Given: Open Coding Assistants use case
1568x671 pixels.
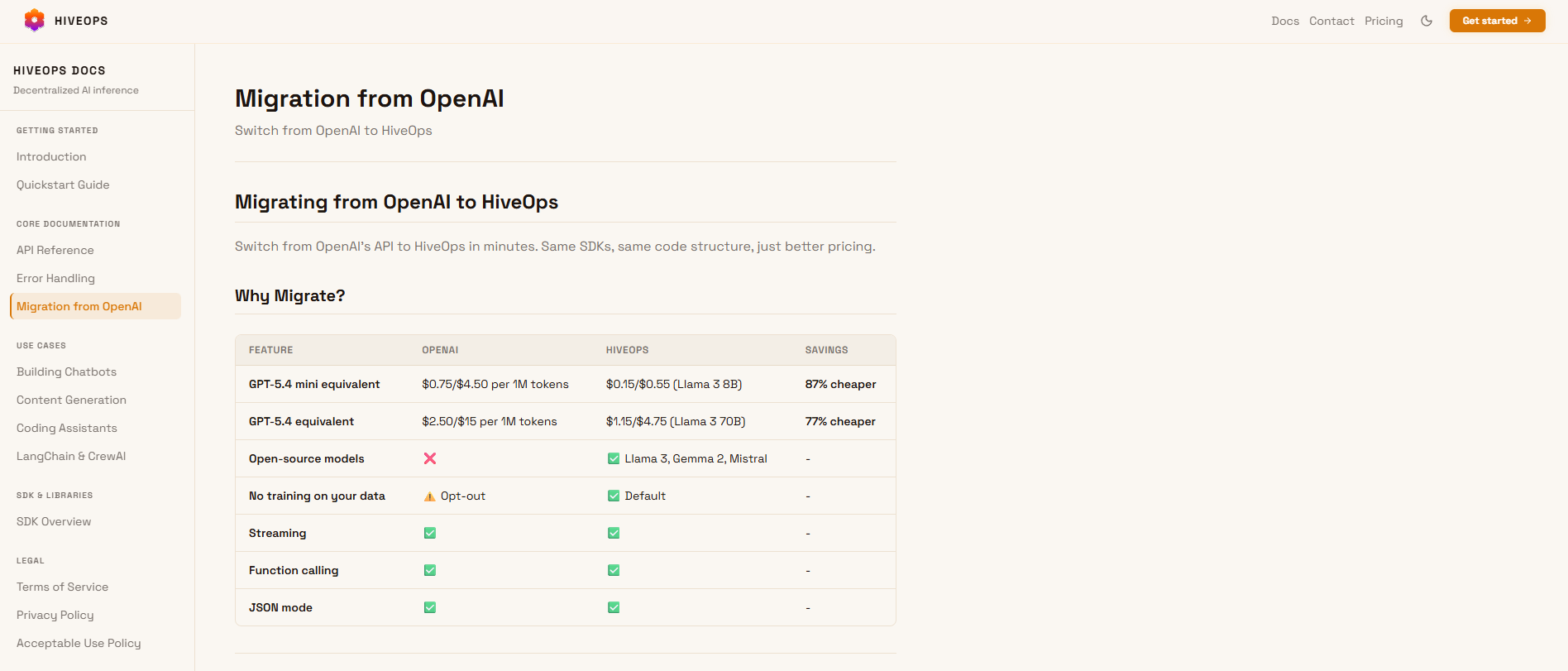Looking at the screenshot, I should tap(67, 428).
